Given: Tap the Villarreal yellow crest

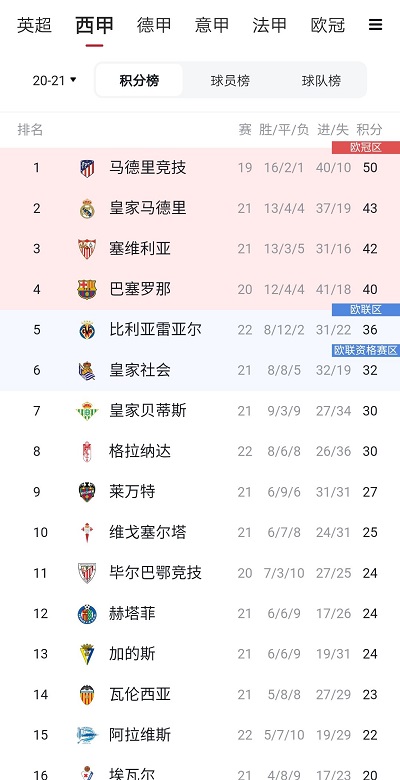Looking at the screenshot, I should (x=87, y=330).
